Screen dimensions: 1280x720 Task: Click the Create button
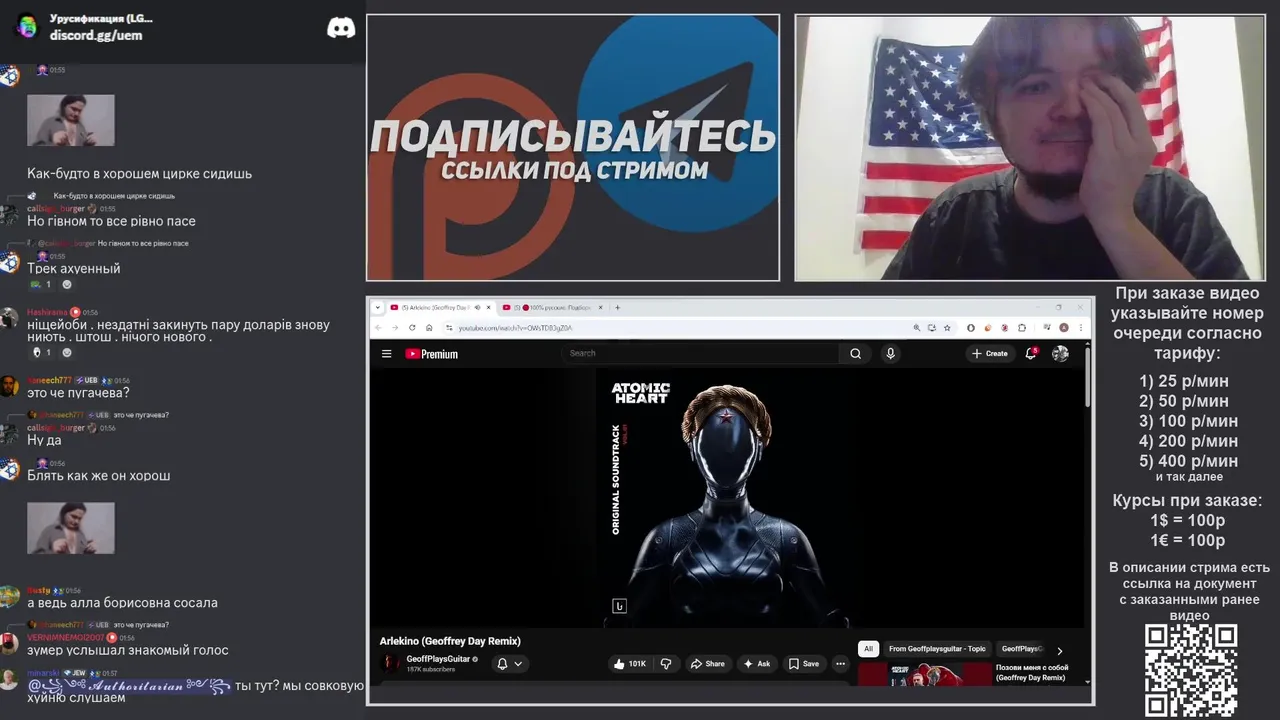tap(989, 353)
